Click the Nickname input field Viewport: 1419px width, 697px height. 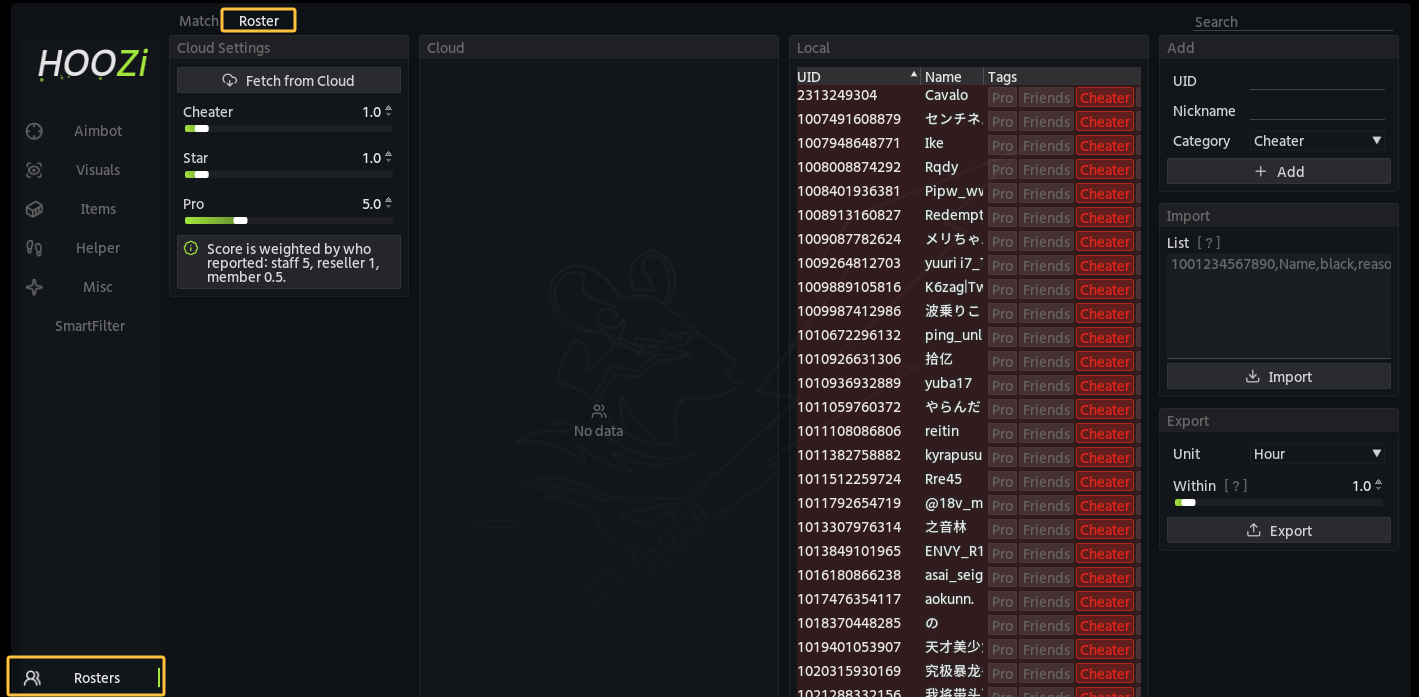1318,111
